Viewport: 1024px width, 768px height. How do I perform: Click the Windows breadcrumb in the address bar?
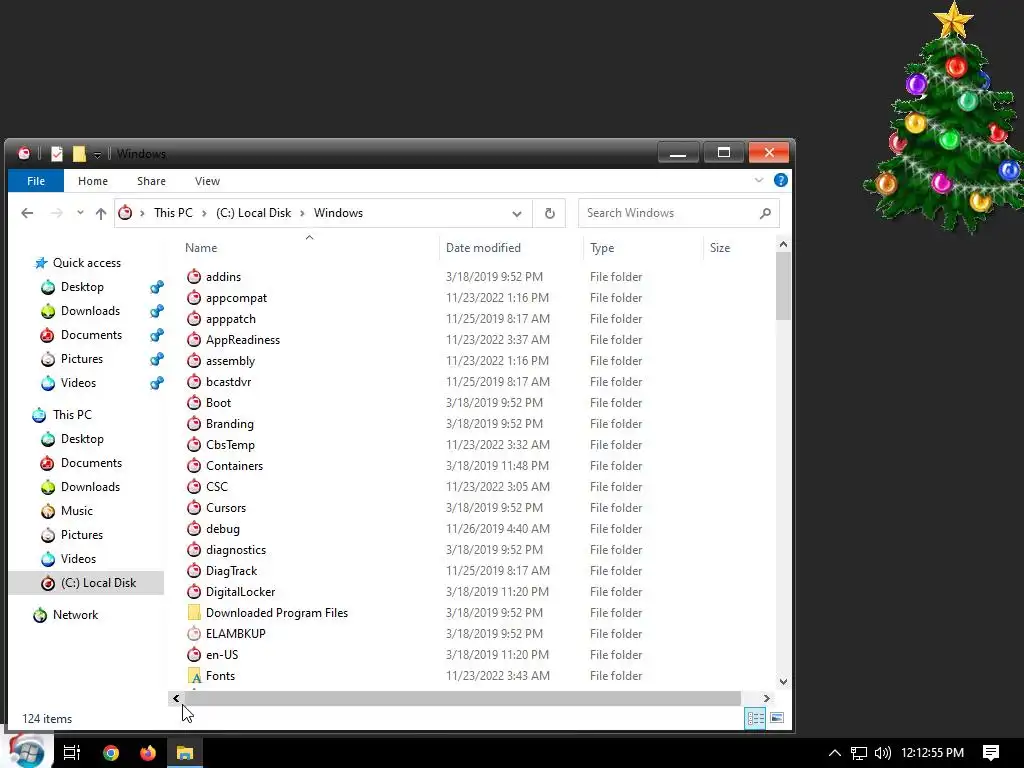(338, 213)
